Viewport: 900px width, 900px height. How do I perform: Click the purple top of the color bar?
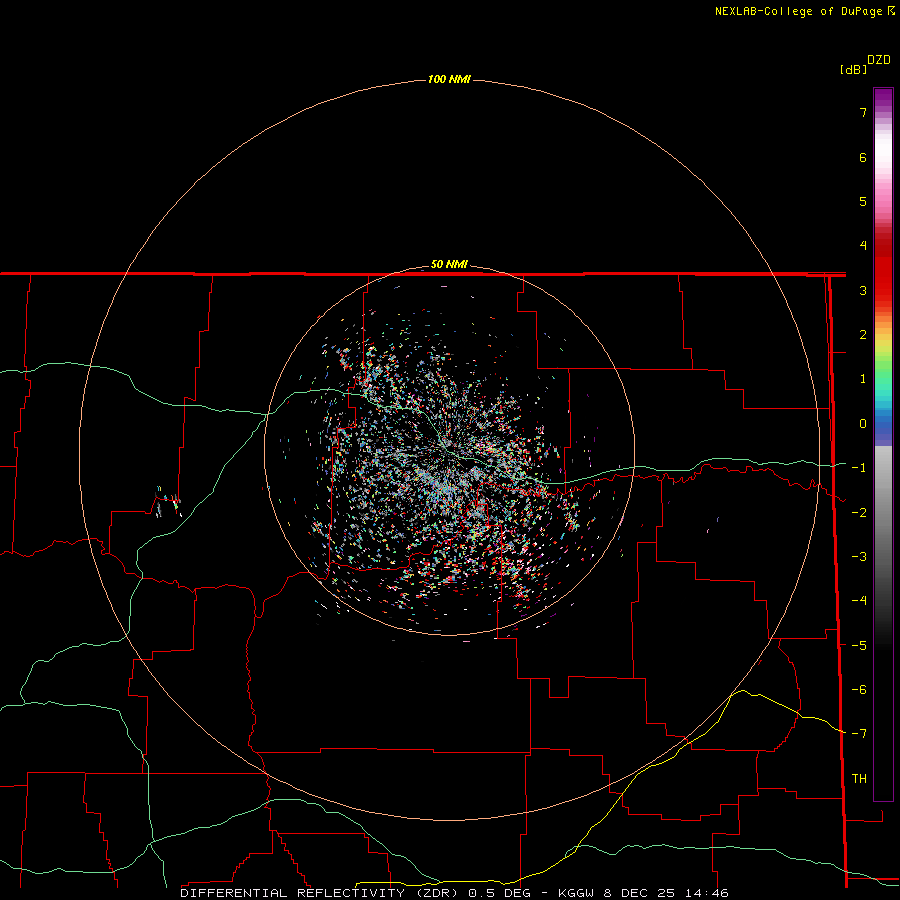(x=883, y=99)
